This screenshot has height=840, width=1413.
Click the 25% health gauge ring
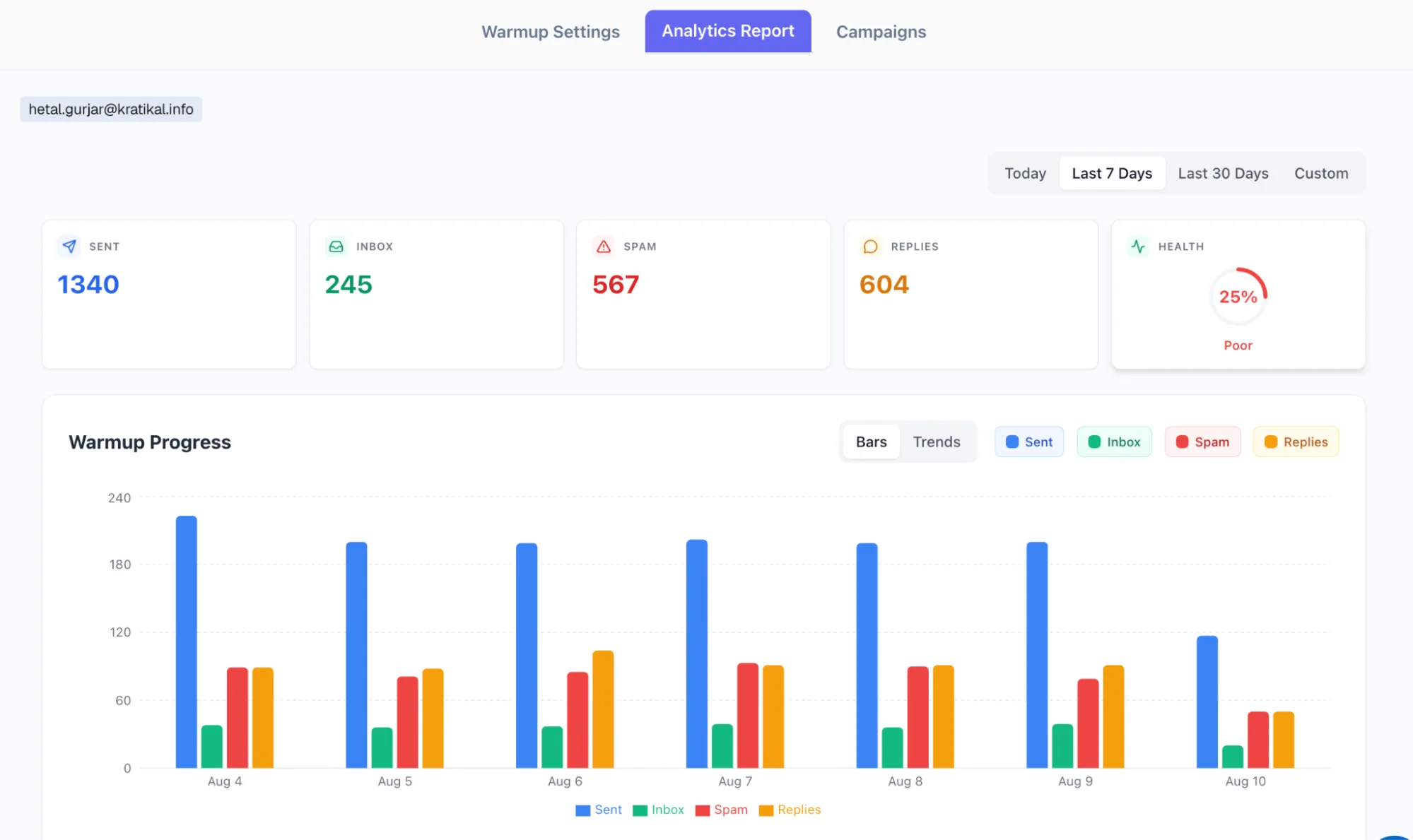[x=1238, y=297]
